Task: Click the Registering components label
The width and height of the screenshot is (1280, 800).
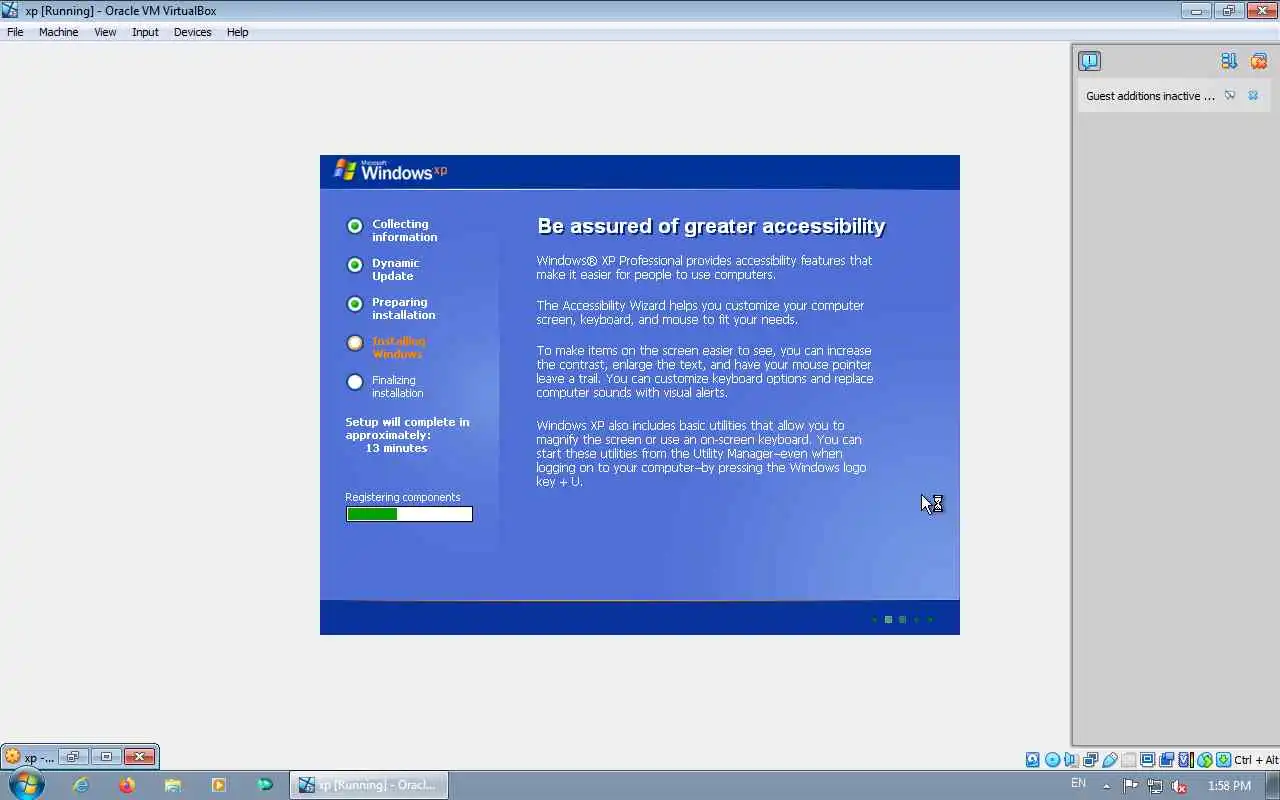Action: pos(403,497)
